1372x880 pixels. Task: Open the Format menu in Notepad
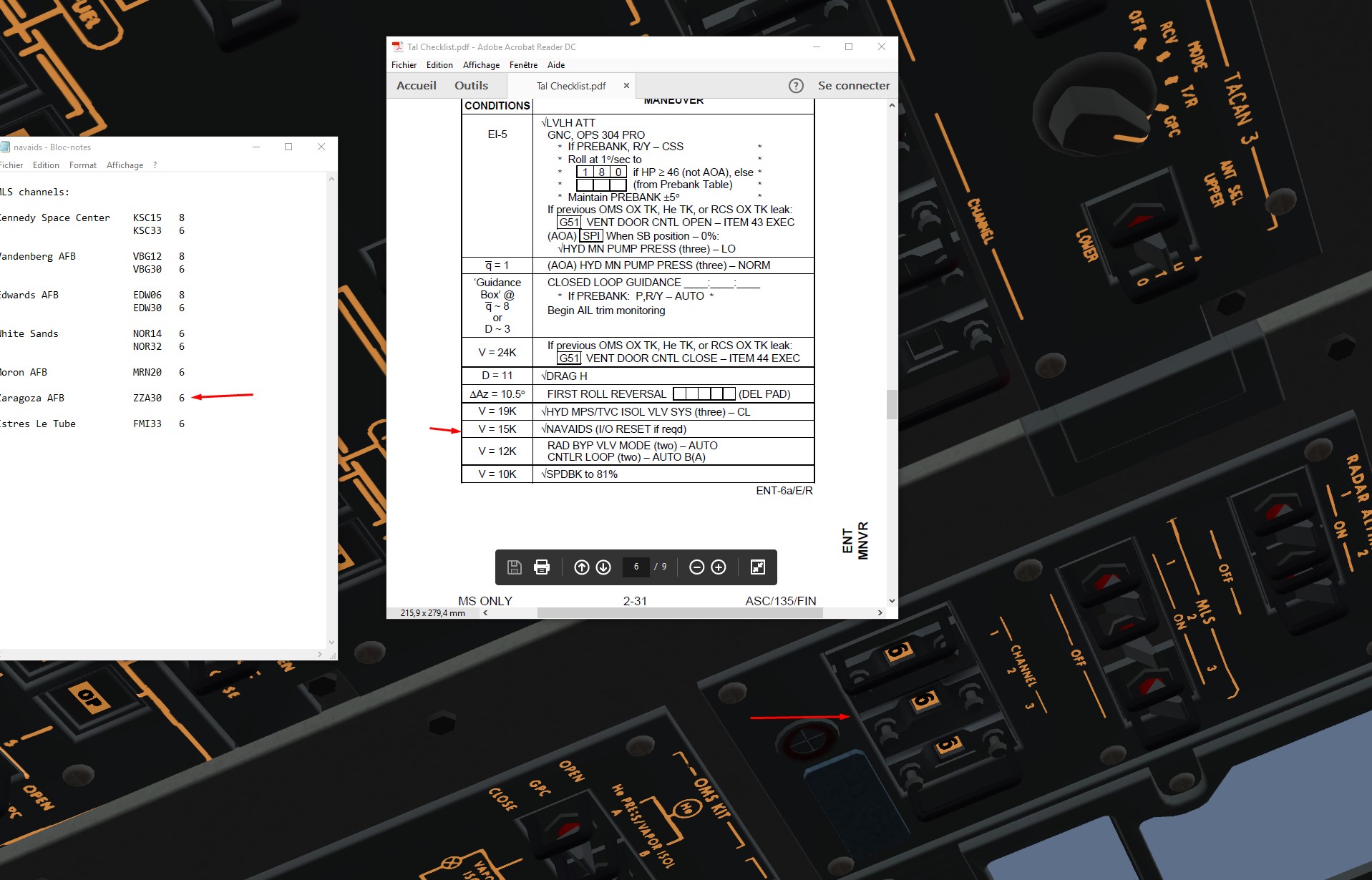[82, 165]
